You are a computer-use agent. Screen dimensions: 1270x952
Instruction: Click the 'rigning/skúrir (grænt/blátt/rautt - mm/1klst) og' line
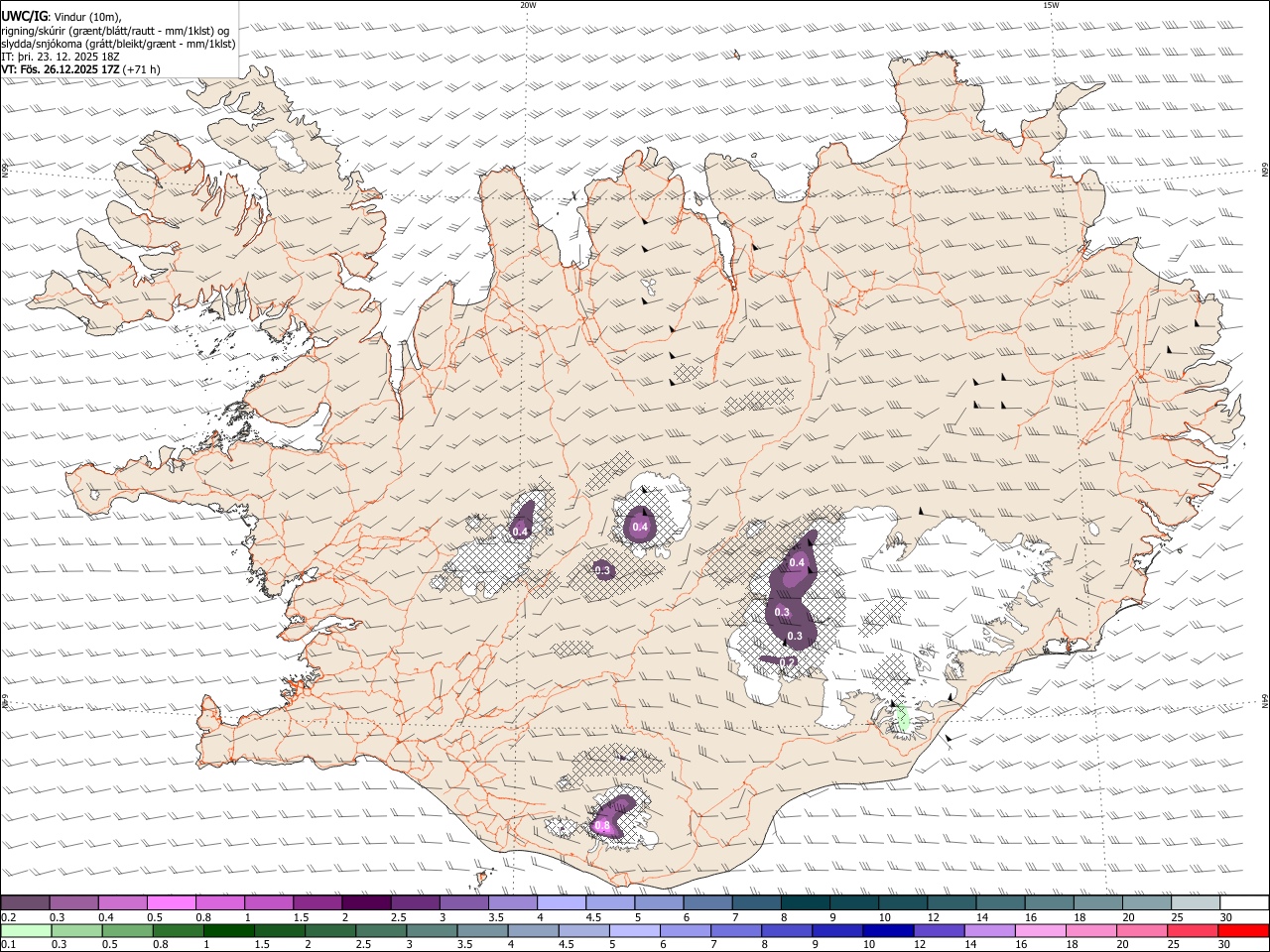pyautogui.click(x=115, y=30)
